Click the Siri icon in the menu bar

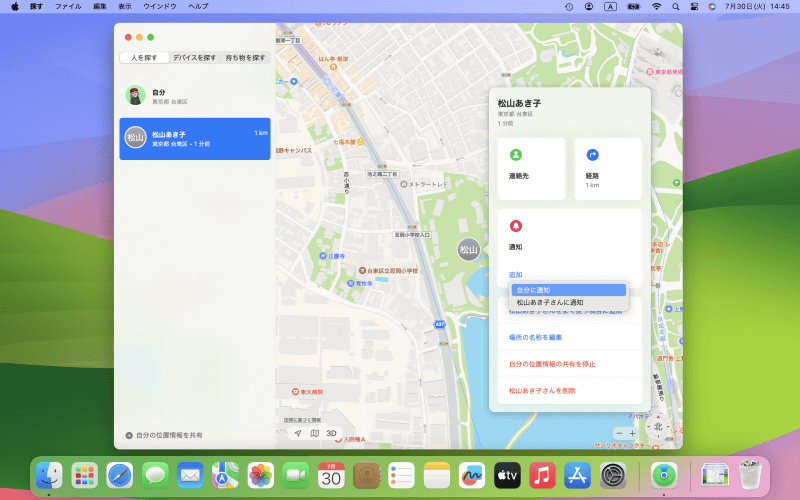click(712, 7)
